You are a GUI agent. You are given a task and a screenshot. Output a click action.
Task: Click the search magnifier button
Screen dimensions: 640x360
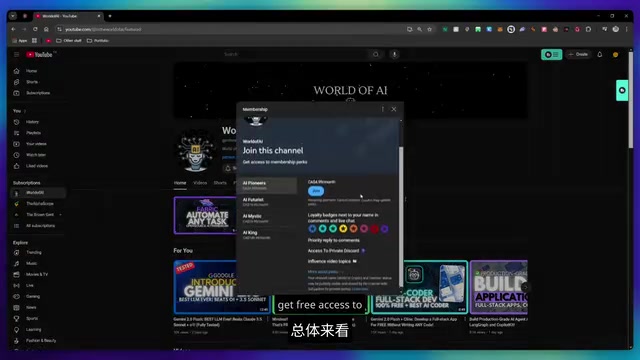(376, 54)
